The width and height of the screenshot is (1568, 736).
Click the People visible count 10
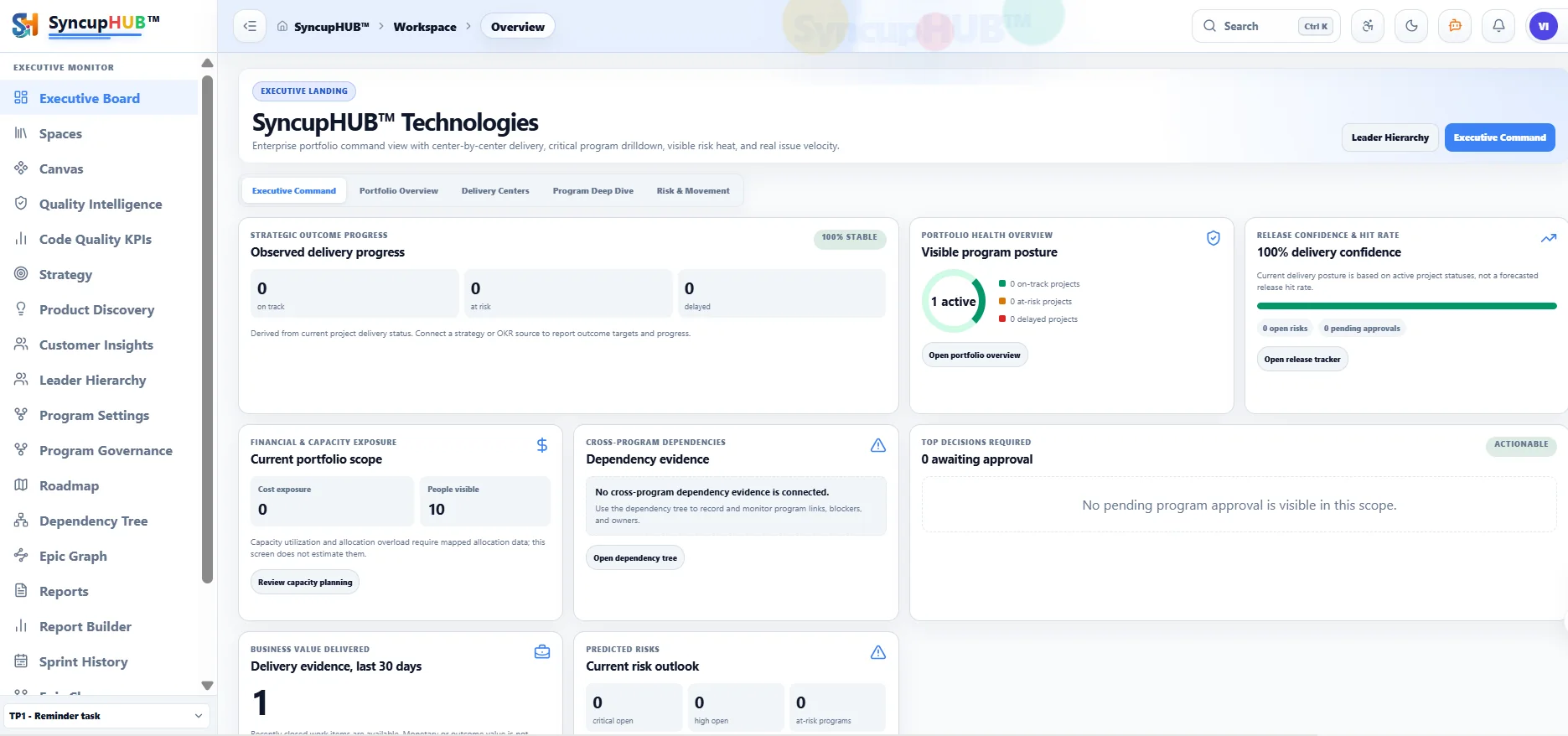(437, 510)
